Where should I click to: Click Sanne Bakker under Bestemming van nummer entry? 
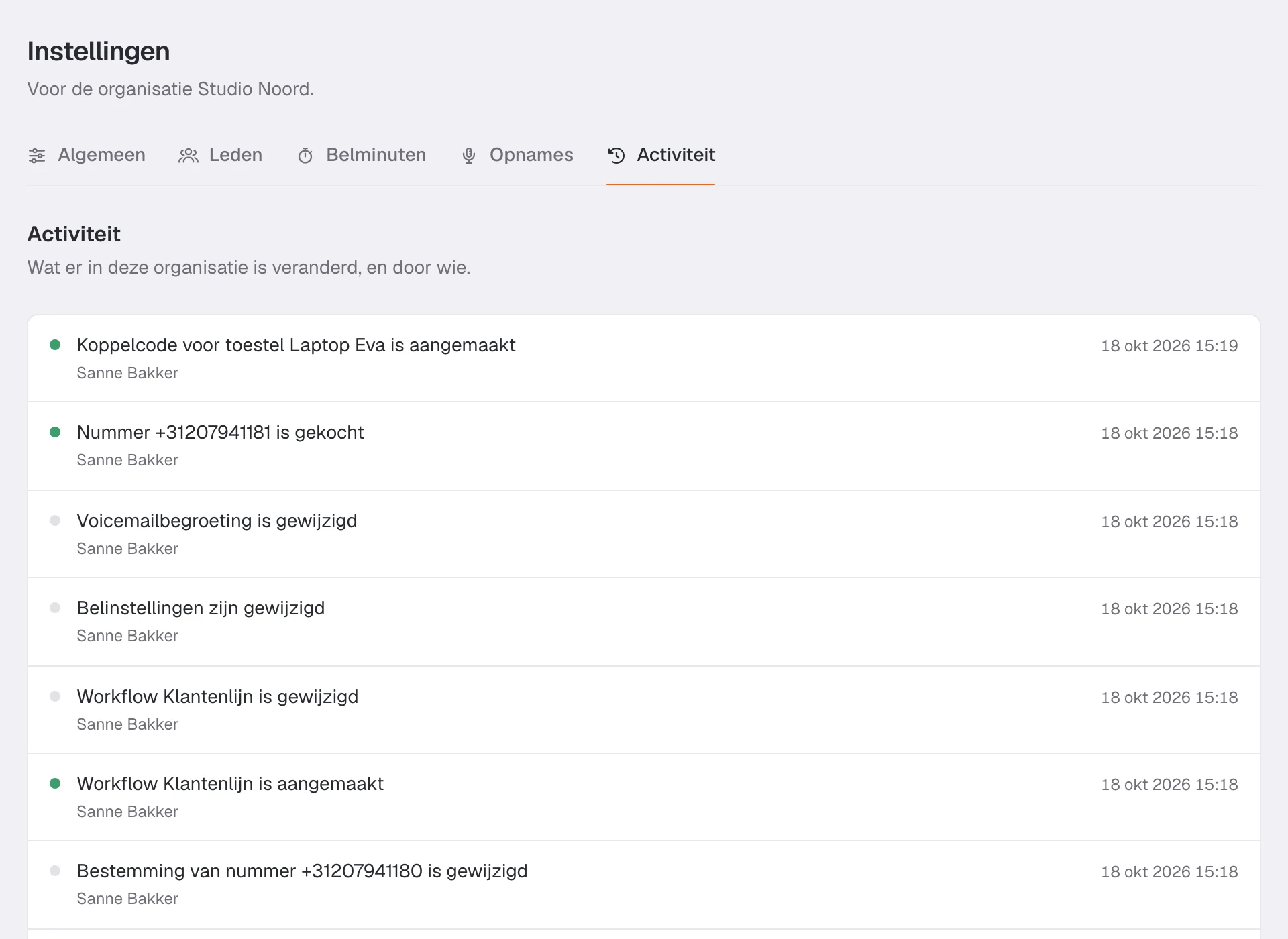click(127, 899)
